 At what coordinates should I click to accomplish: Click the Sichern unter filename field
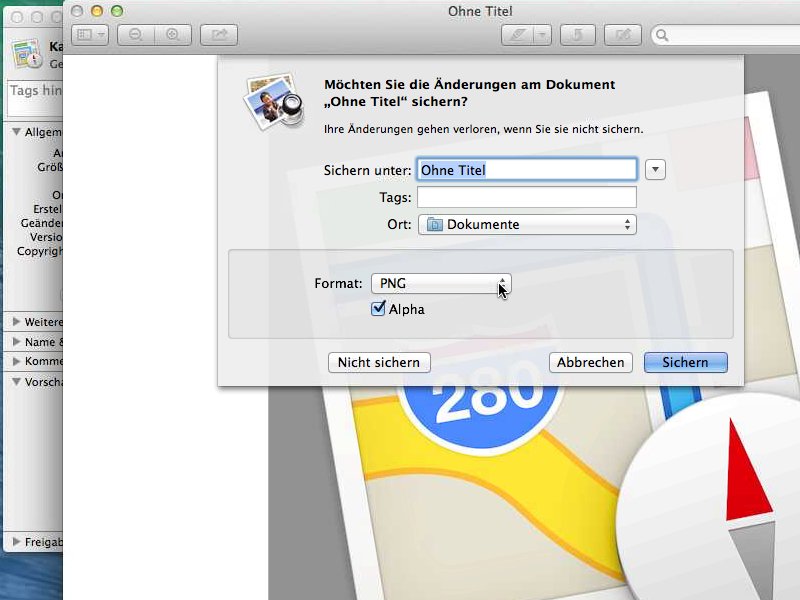point(527,169)
